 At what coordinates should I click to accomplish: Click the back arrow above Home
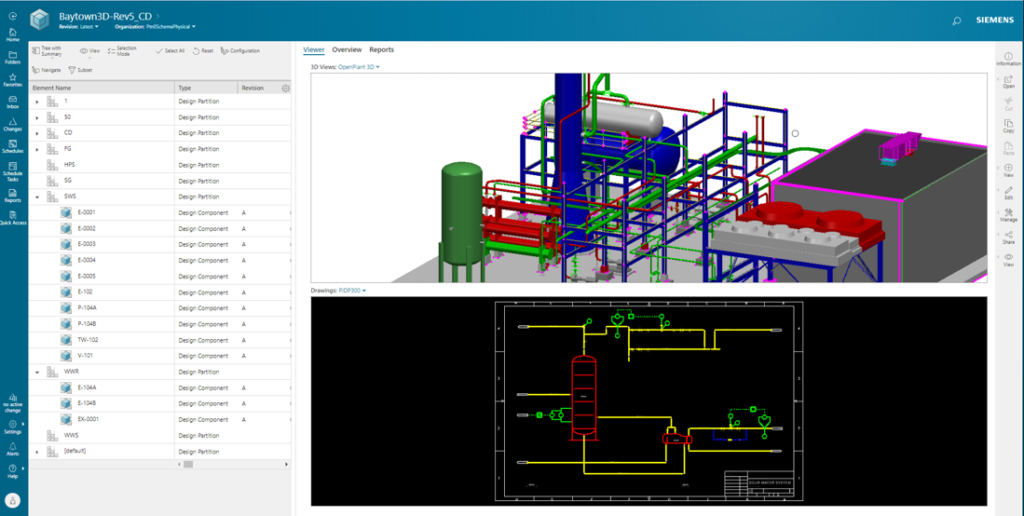(13, 16)
